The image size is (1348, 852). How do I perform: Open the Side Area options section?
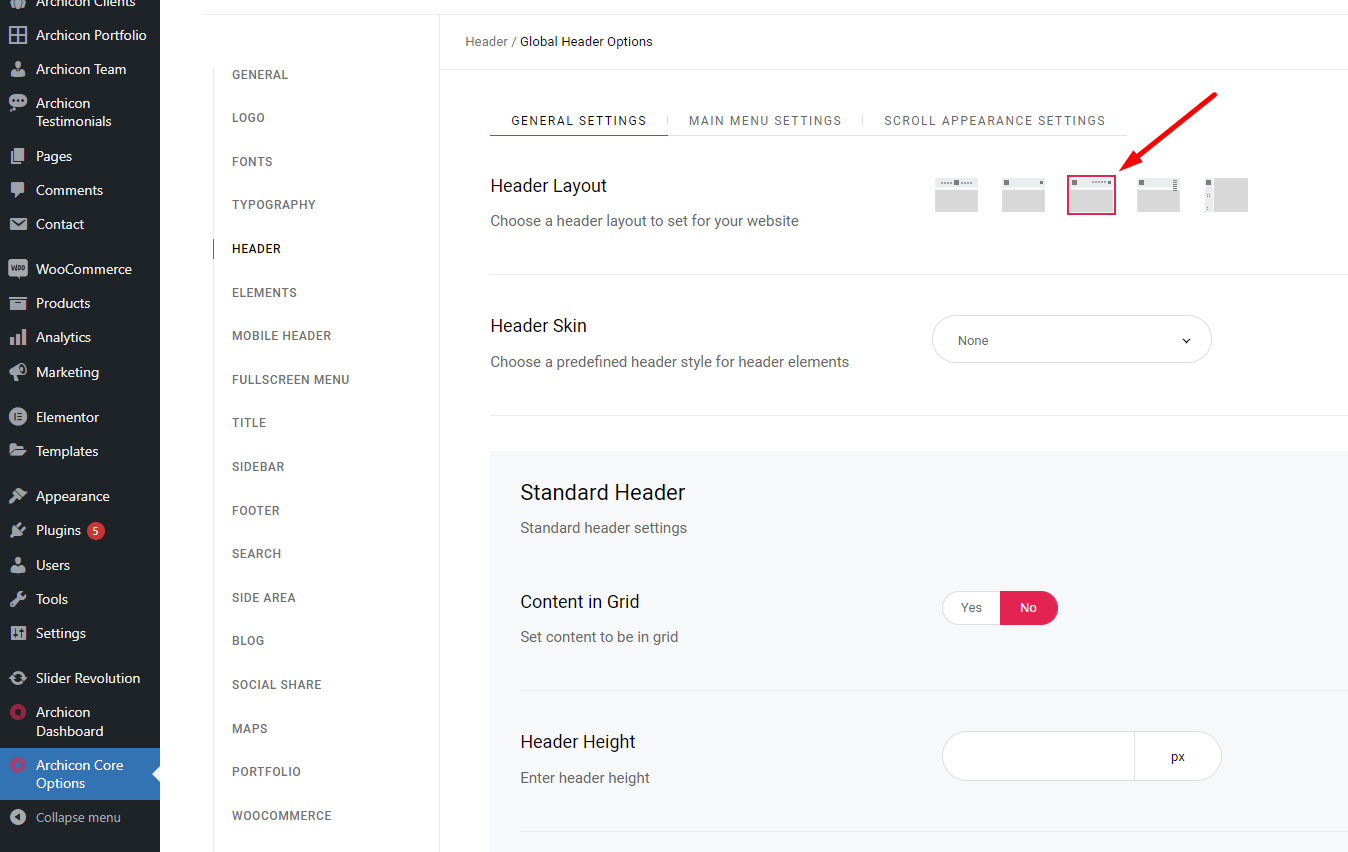click(264, 598)
